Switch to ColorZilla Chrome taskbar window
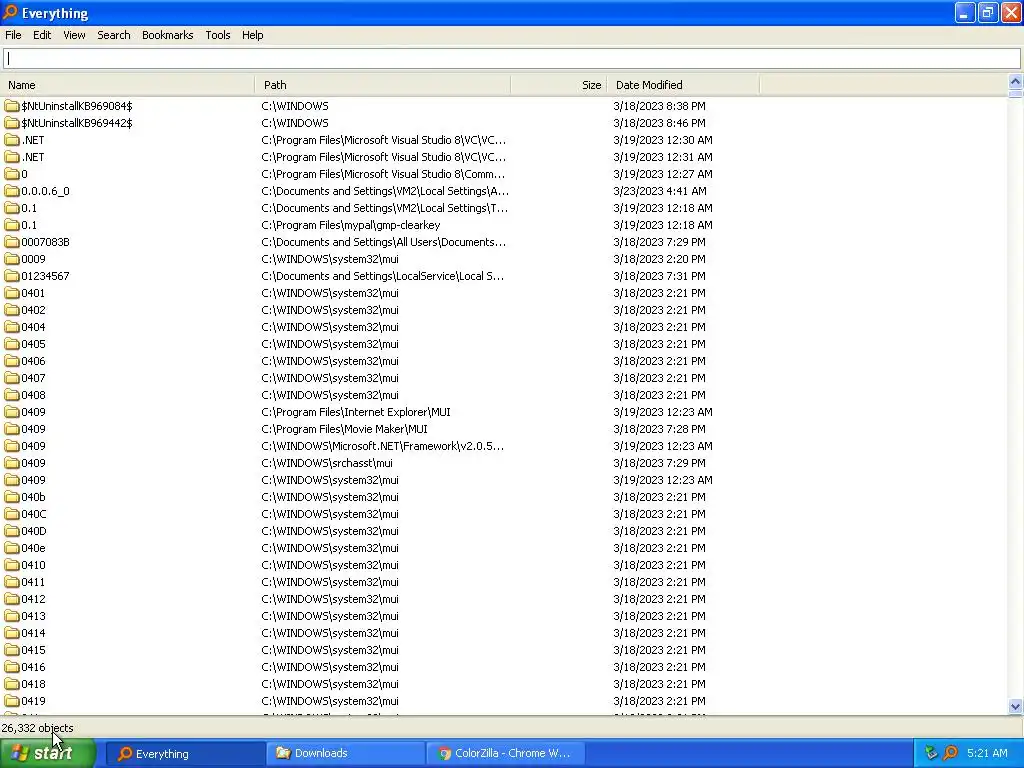1024x768 pixels. (x=505, y=754)
